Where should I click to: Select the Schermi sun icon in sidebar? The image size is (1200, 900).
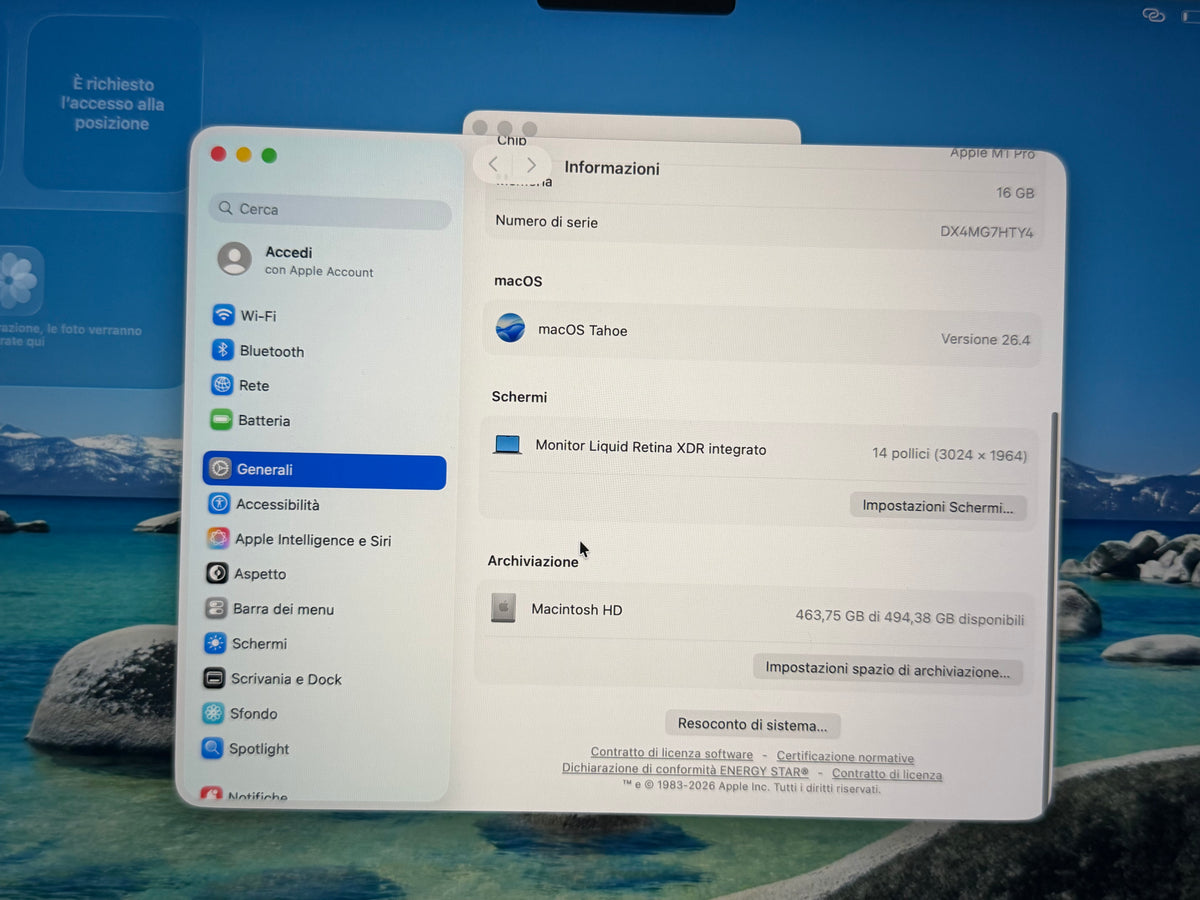pyautogui.click(x=215, y=643)
